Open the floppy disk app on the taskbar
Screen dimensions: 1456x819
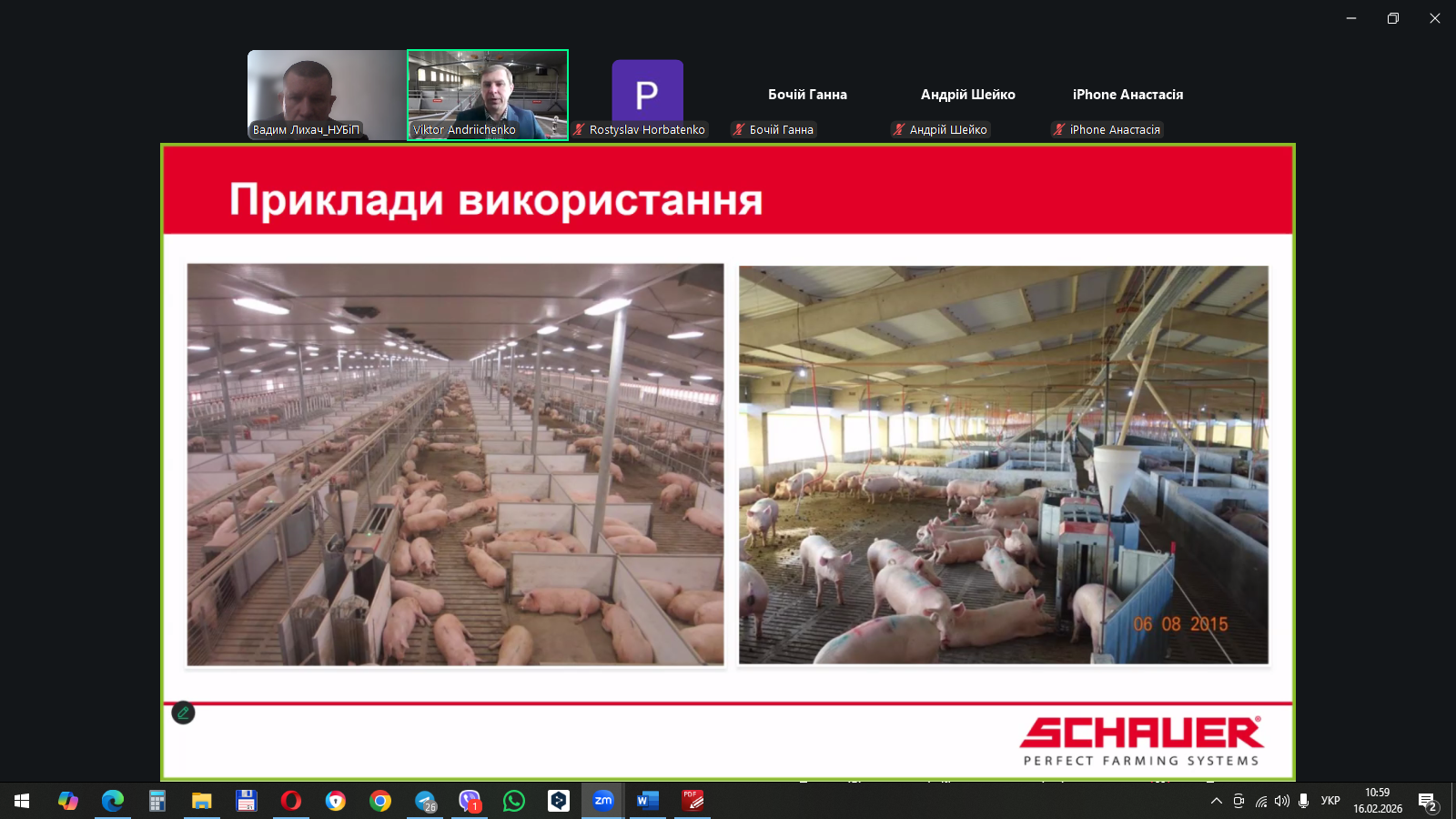click(x=247, y=801)
